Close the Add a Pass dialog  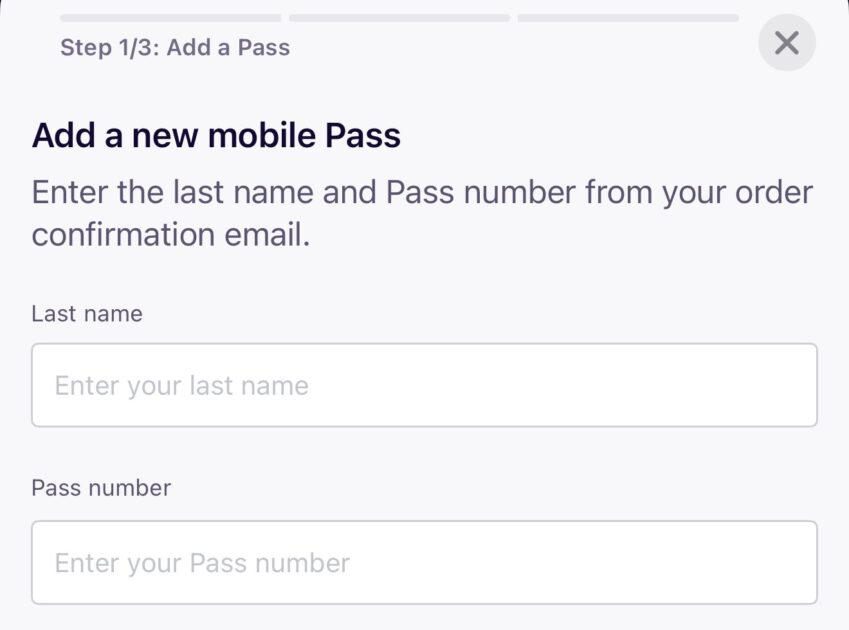point(786,43)
